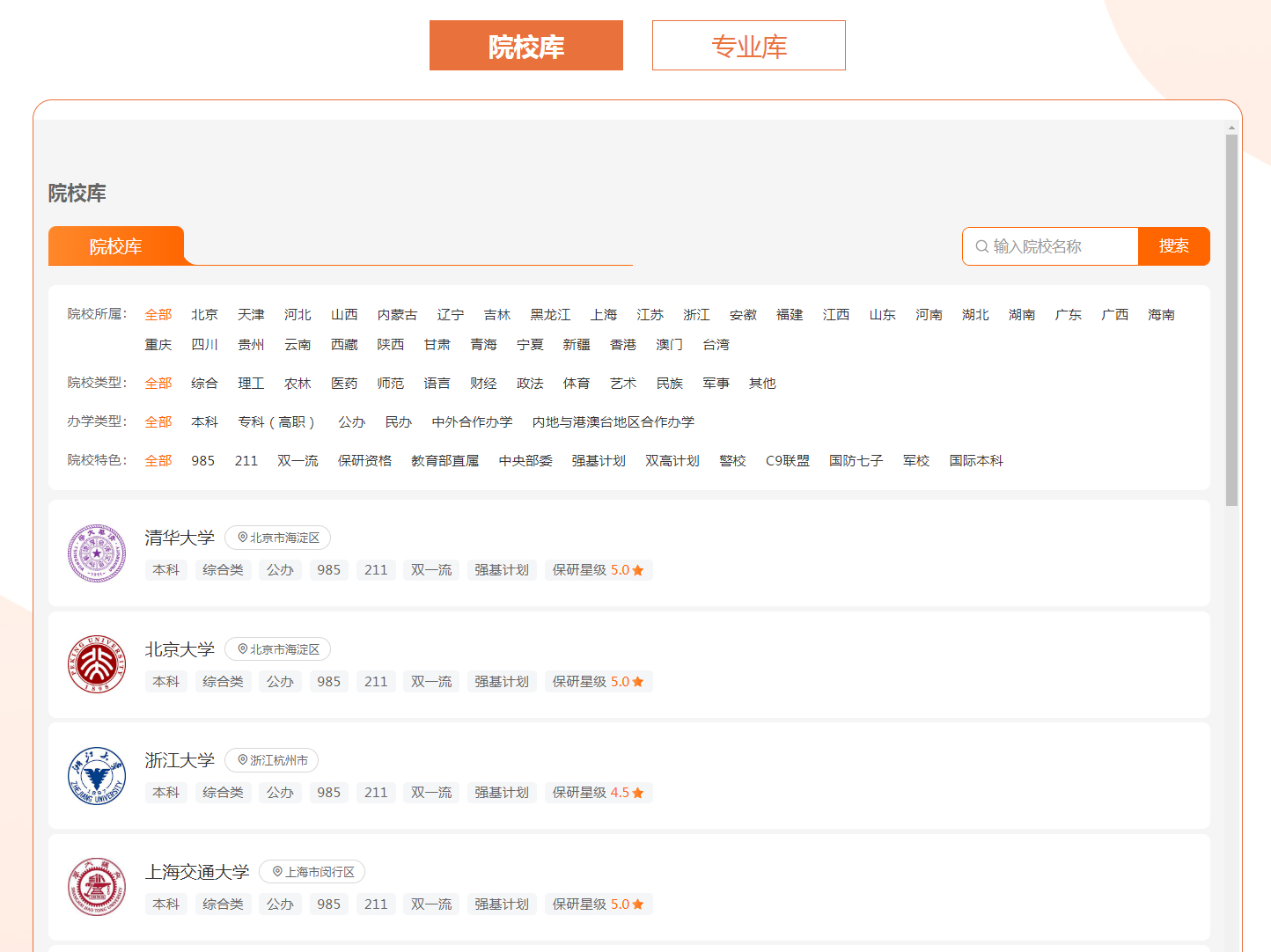The image size is (1271, 952).
Task: Select 全部 under 办学类型
Action: coord(158,422)
